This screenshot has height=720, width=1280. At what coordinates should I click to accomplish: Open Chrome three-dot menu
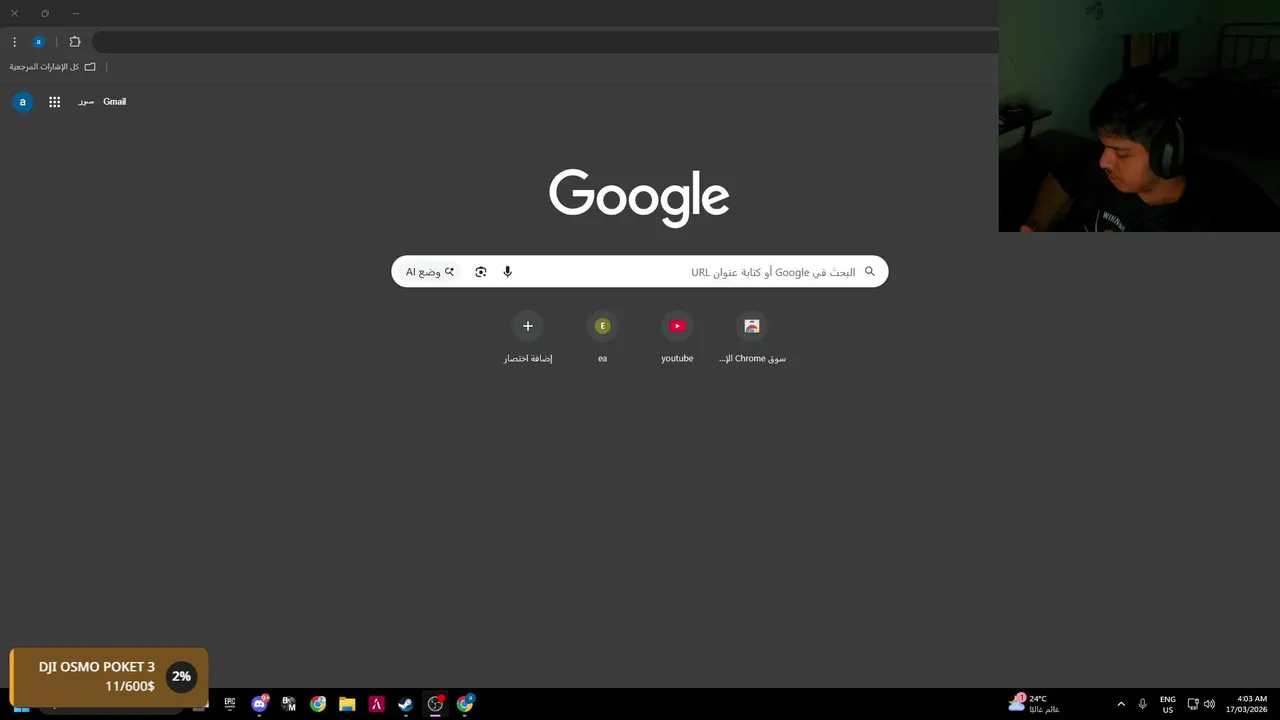[14, 42]
